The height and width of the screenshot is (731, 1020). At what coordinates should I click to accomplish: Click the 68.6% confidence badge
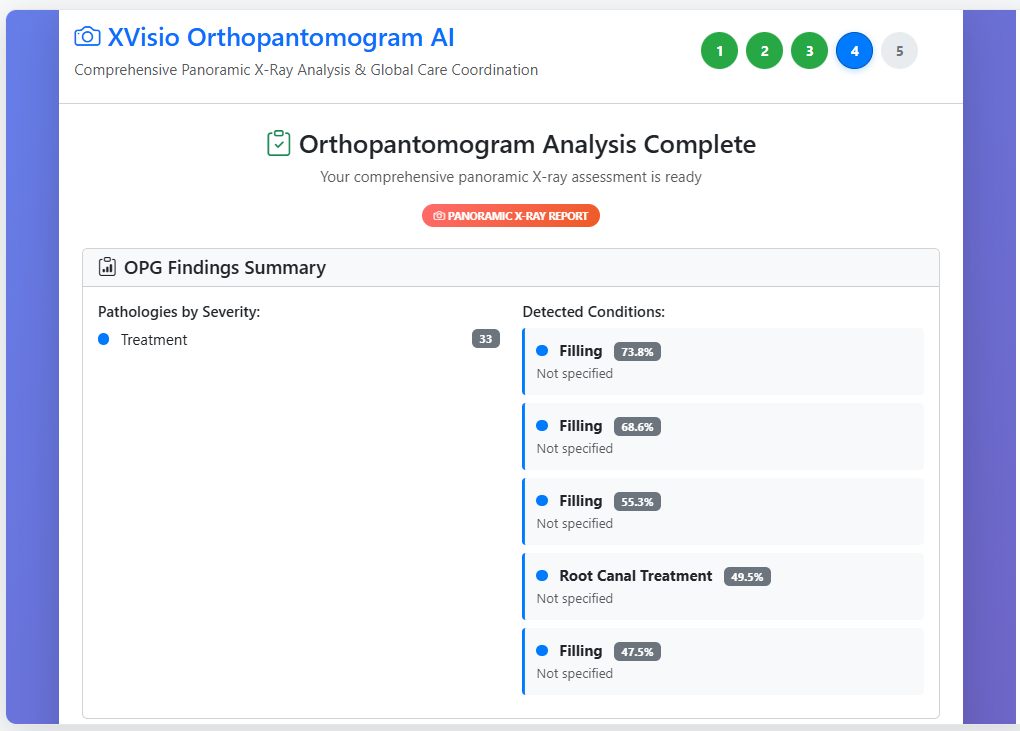pos(637,427)
